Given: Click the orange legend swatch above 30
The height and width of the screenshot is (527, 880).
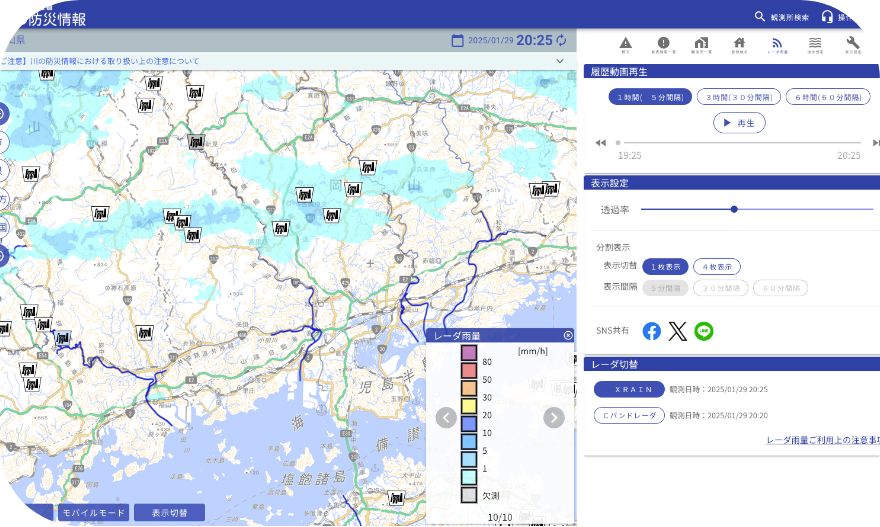Looking at the screenshot, I should point(469,388).
